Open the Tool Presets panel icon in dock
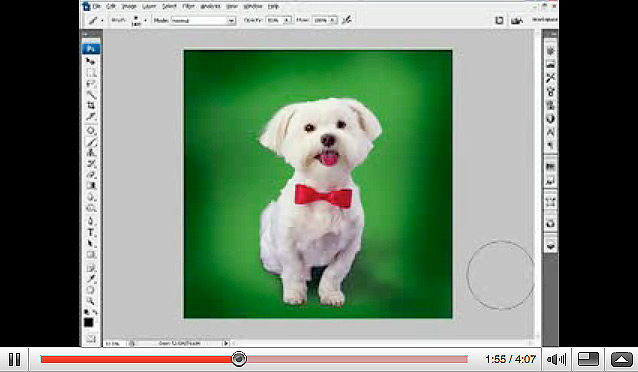The width and height of the screenshot is (638, 372). click(551, 77)
